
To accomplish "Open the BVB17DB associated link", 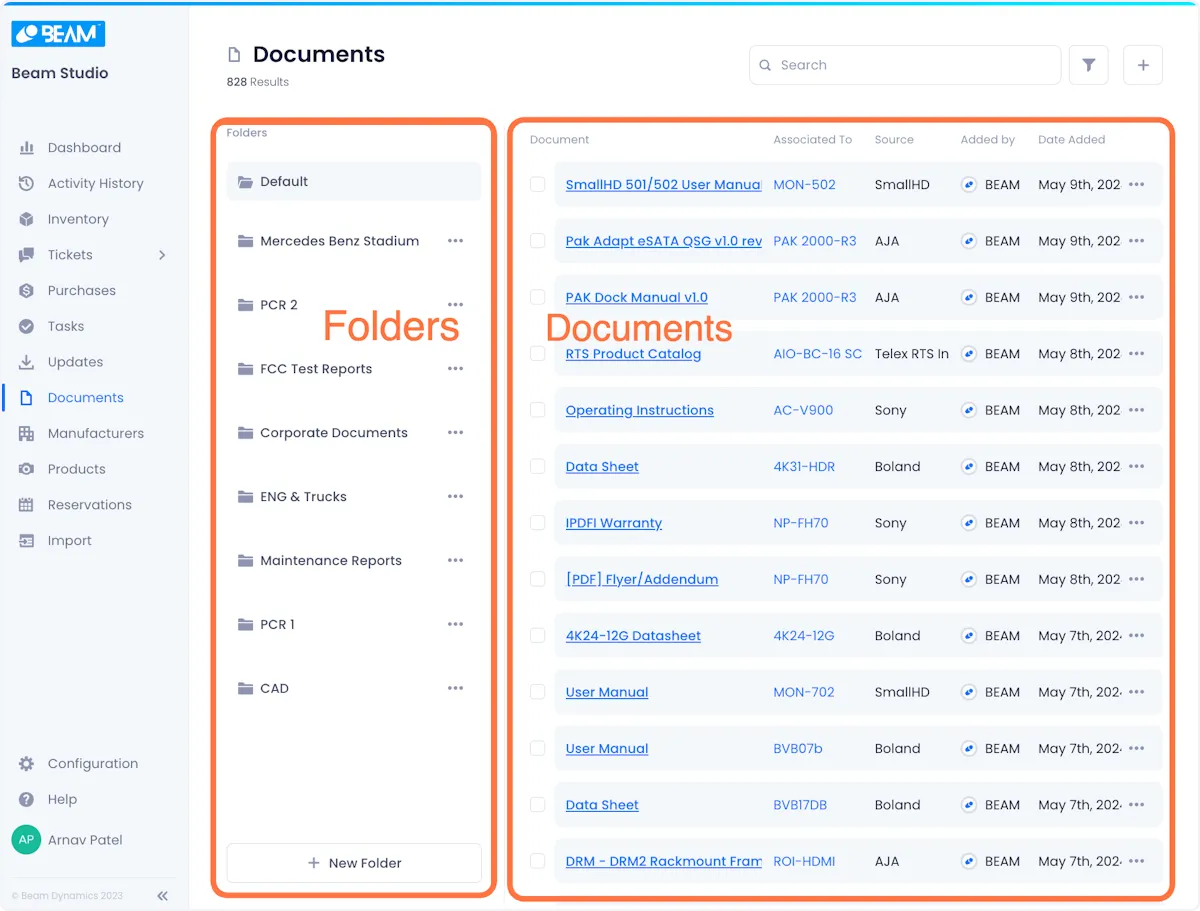I will pyautogui.click(x=800, y=805).
